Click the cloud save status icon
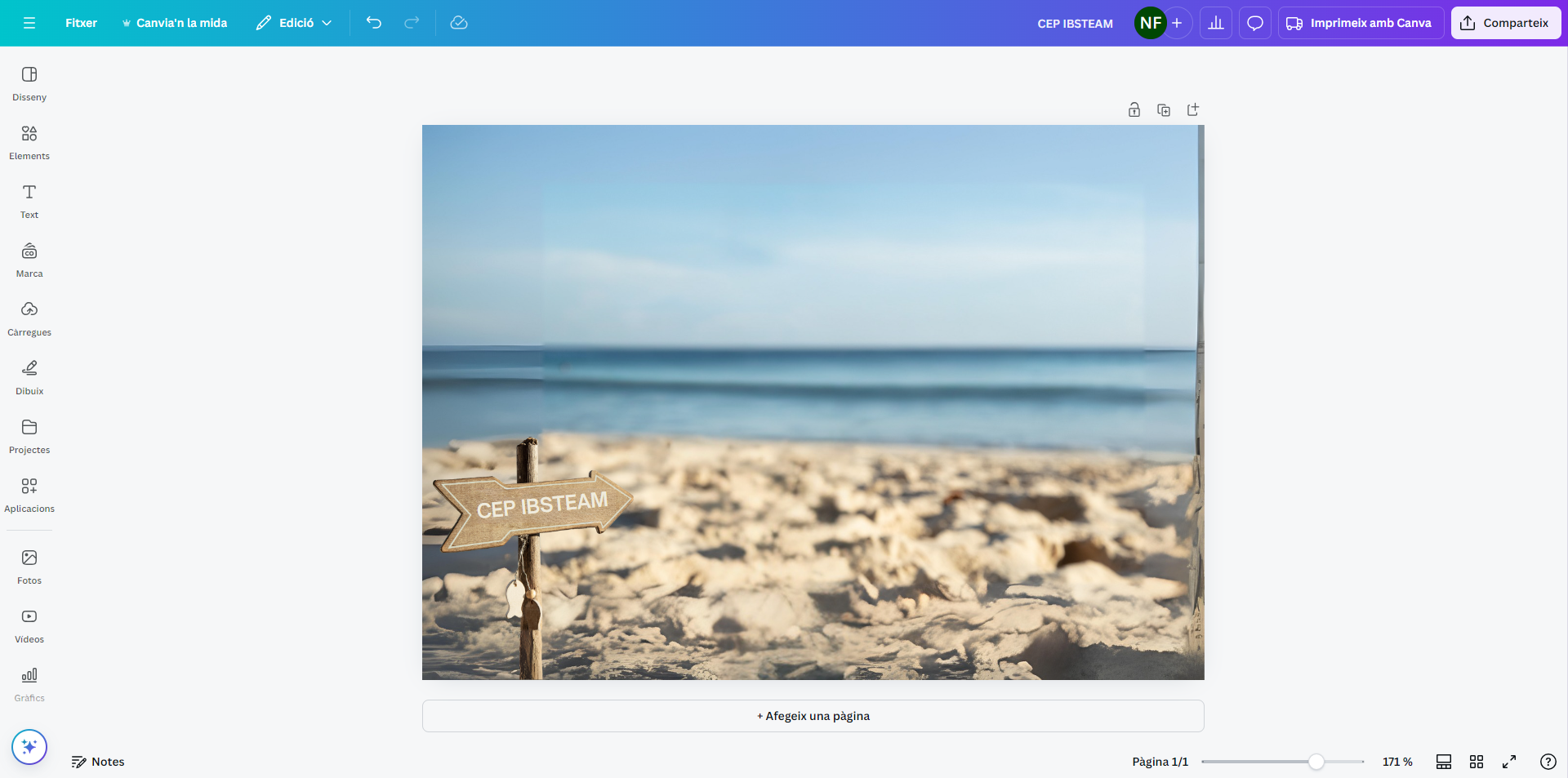Viewport: 1568px width, 778px height. 459,23
